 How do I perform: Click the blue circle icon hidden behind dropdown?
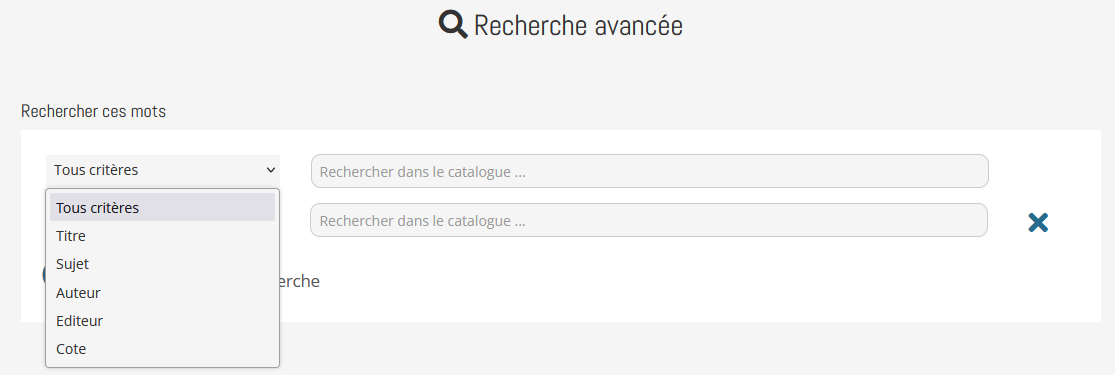tap(44, 275)
